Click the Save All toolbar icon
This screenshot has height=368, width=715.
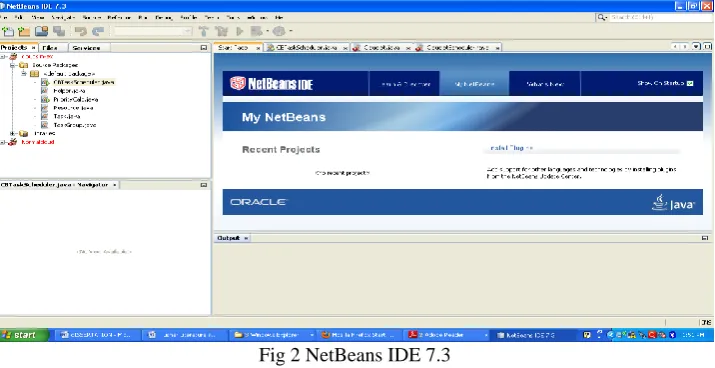pyautogui.click(x=59, y=31)
